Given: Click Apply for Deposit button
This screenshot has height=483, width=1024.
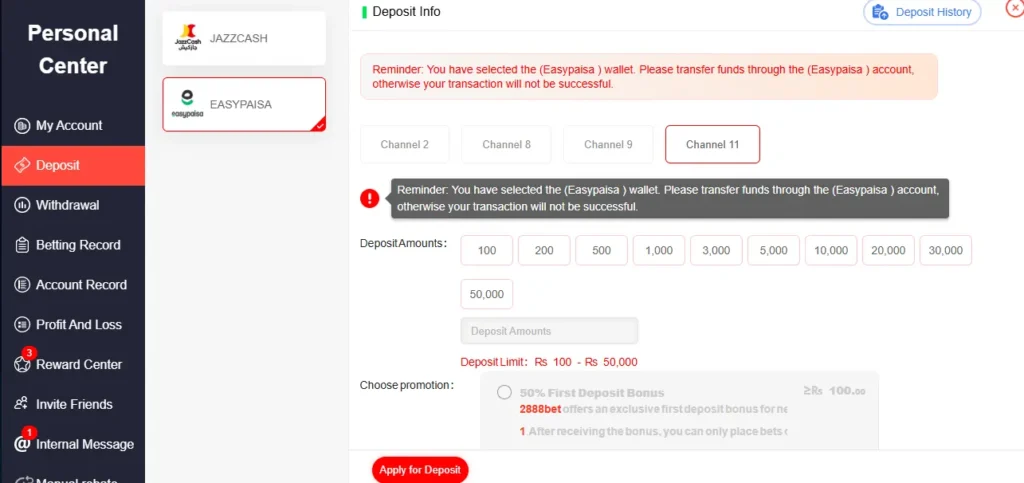Looking at the screenshot, I should pos(420,470).
